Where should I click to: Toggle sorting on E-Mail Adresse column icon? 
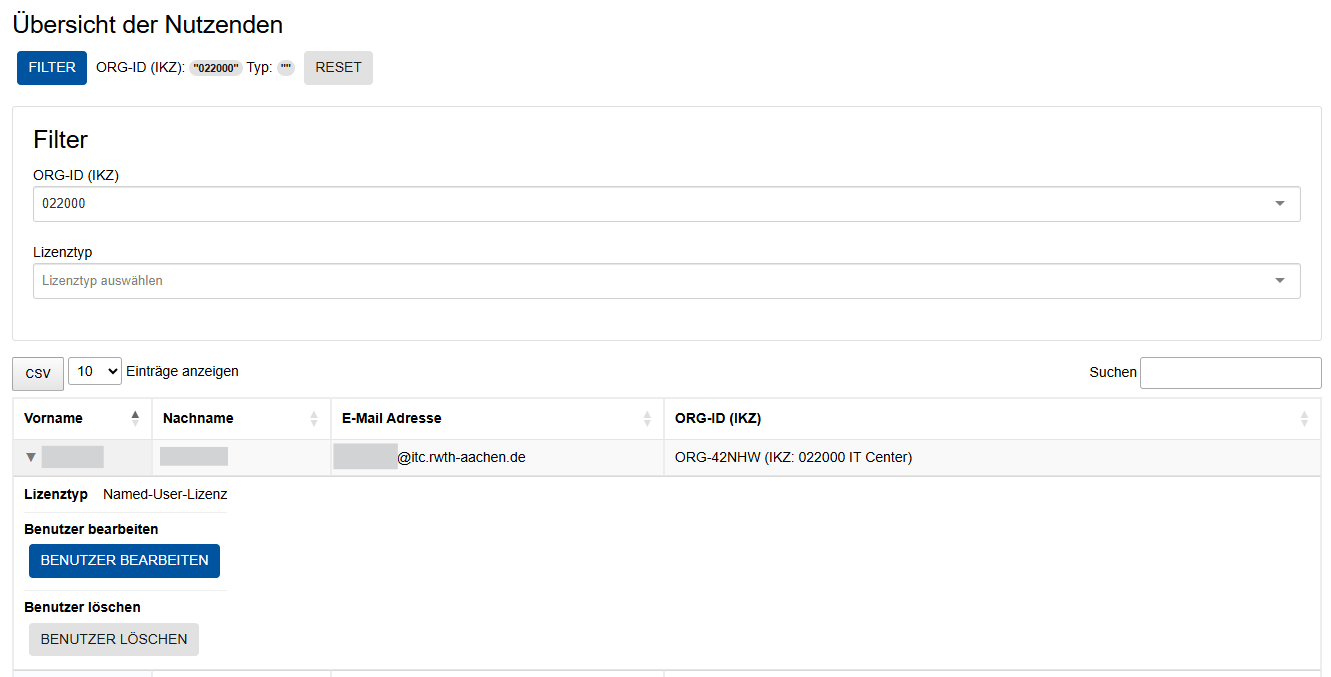[x=647, y=418]
